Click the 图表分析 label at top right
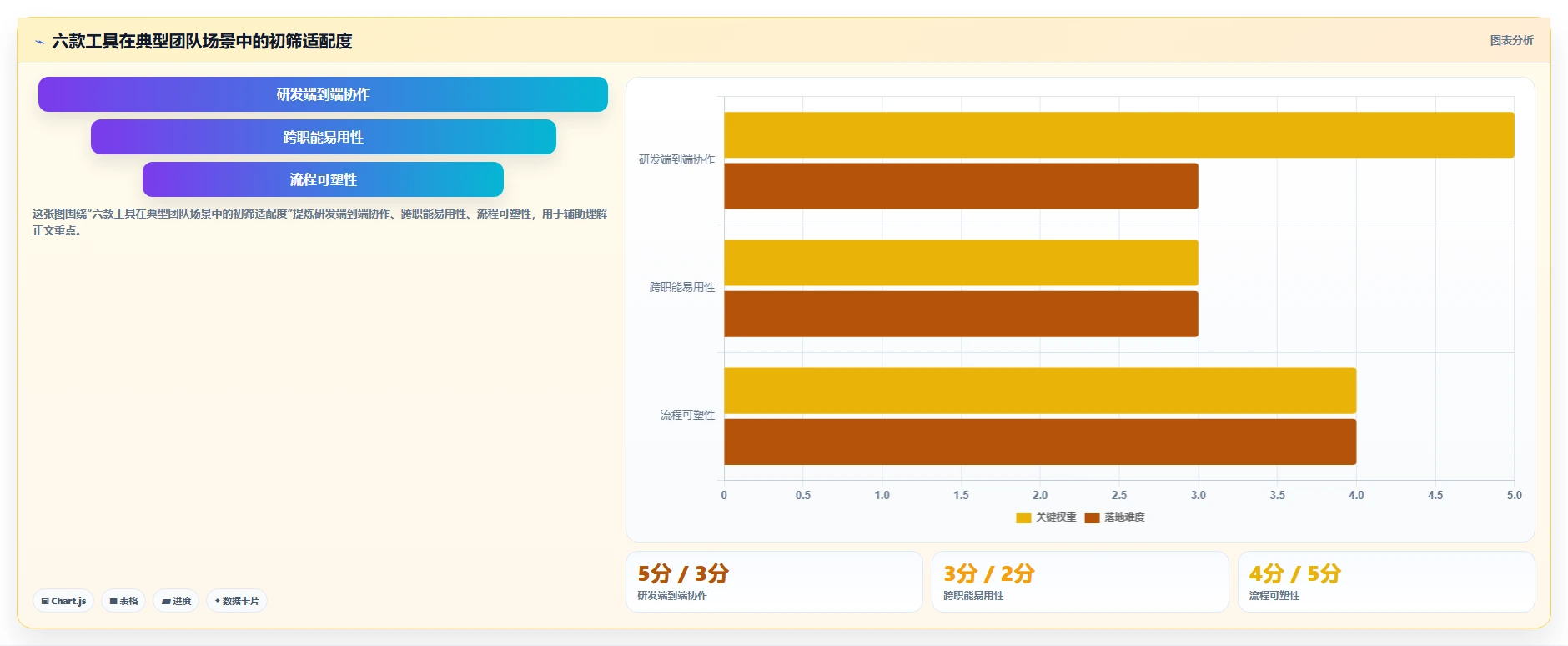 click(1511, 40)
